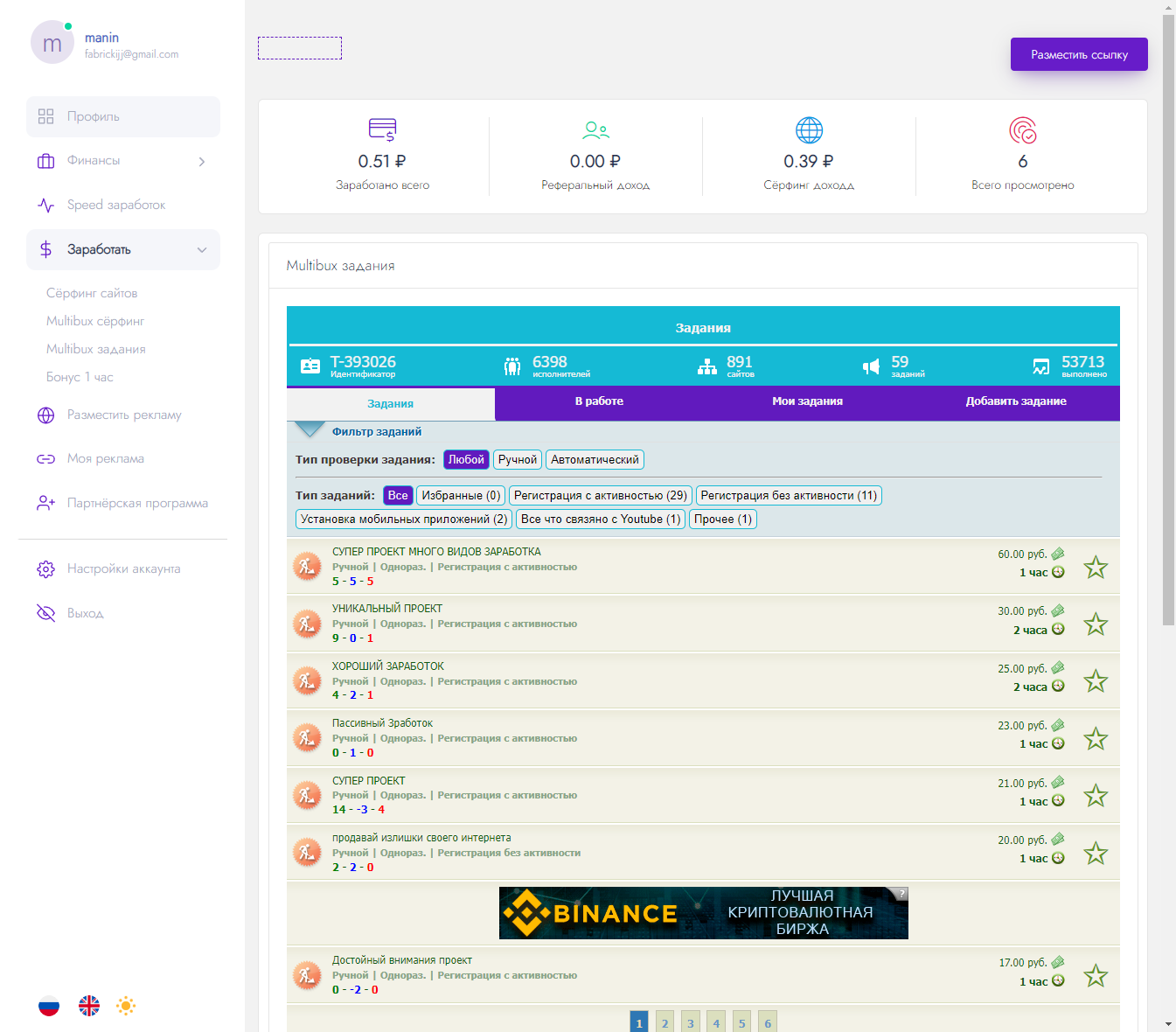
Task: Toggle light theme using the sun icon
Action: pos(126,1006)
